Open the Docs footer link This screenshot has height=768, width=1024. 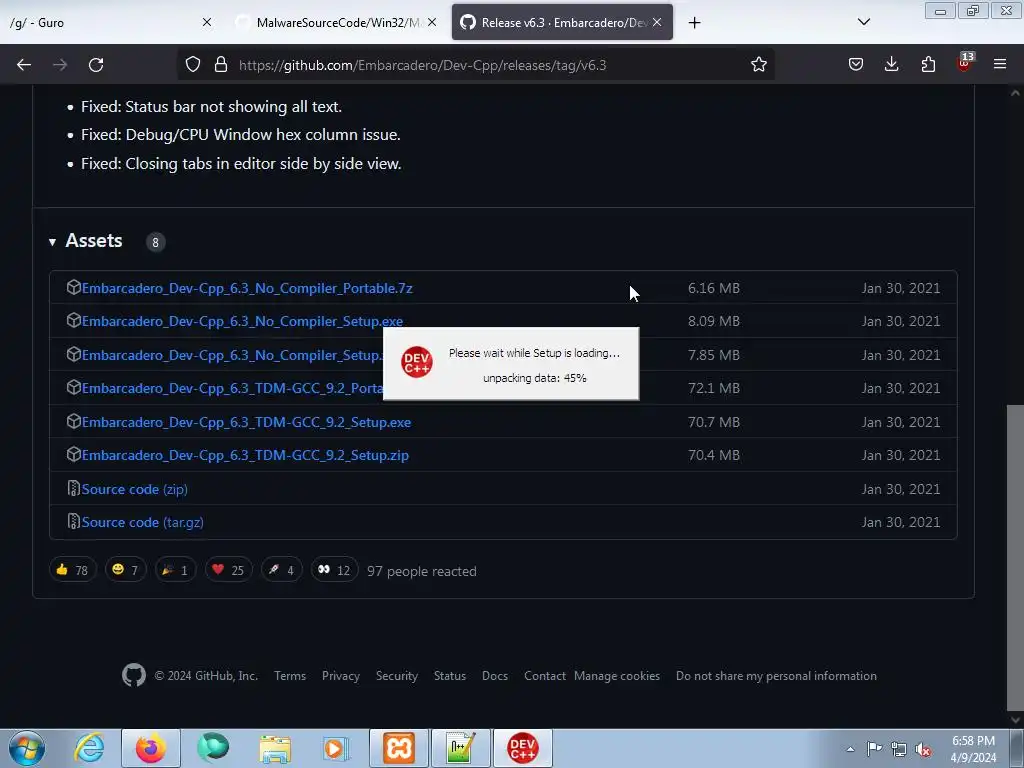tap(495, 676)
